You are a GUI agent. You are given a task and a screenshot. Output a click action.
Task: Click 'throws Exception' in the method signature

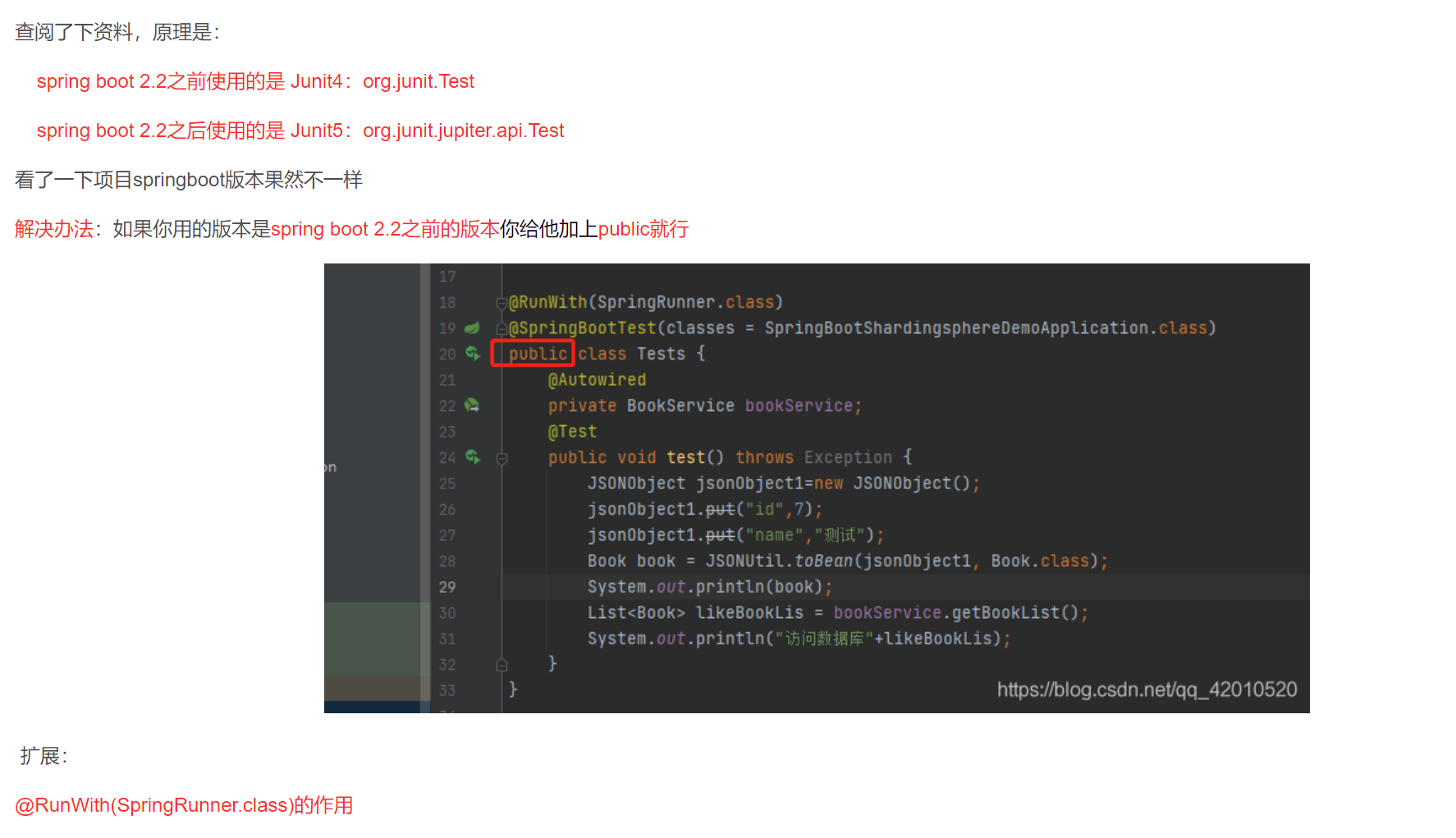(813, 457)
